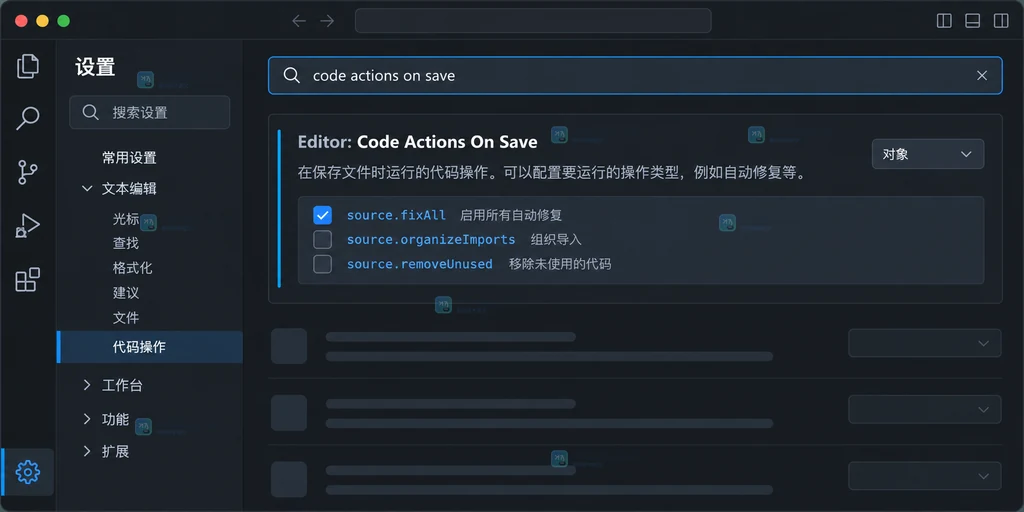Screen dimensions: 1024x512
Task: Expand the 功能 tree section
Action: click(87, 419)
